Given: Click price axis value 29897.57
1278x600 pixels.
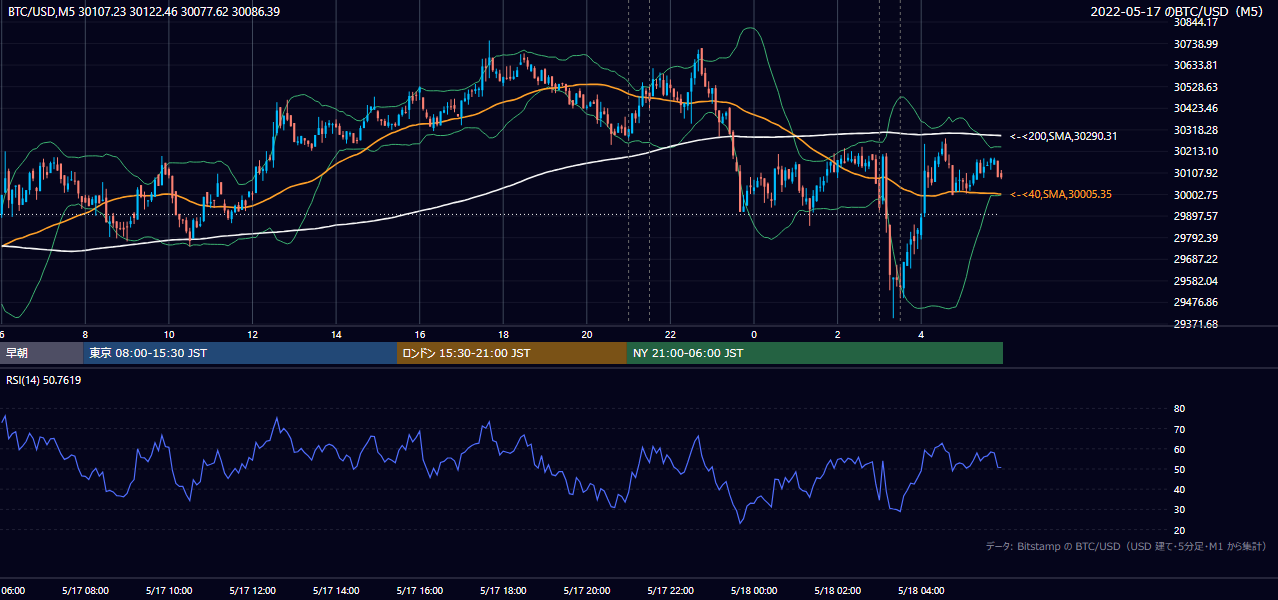Looking at the screenshot, I should pos(1196,216).
